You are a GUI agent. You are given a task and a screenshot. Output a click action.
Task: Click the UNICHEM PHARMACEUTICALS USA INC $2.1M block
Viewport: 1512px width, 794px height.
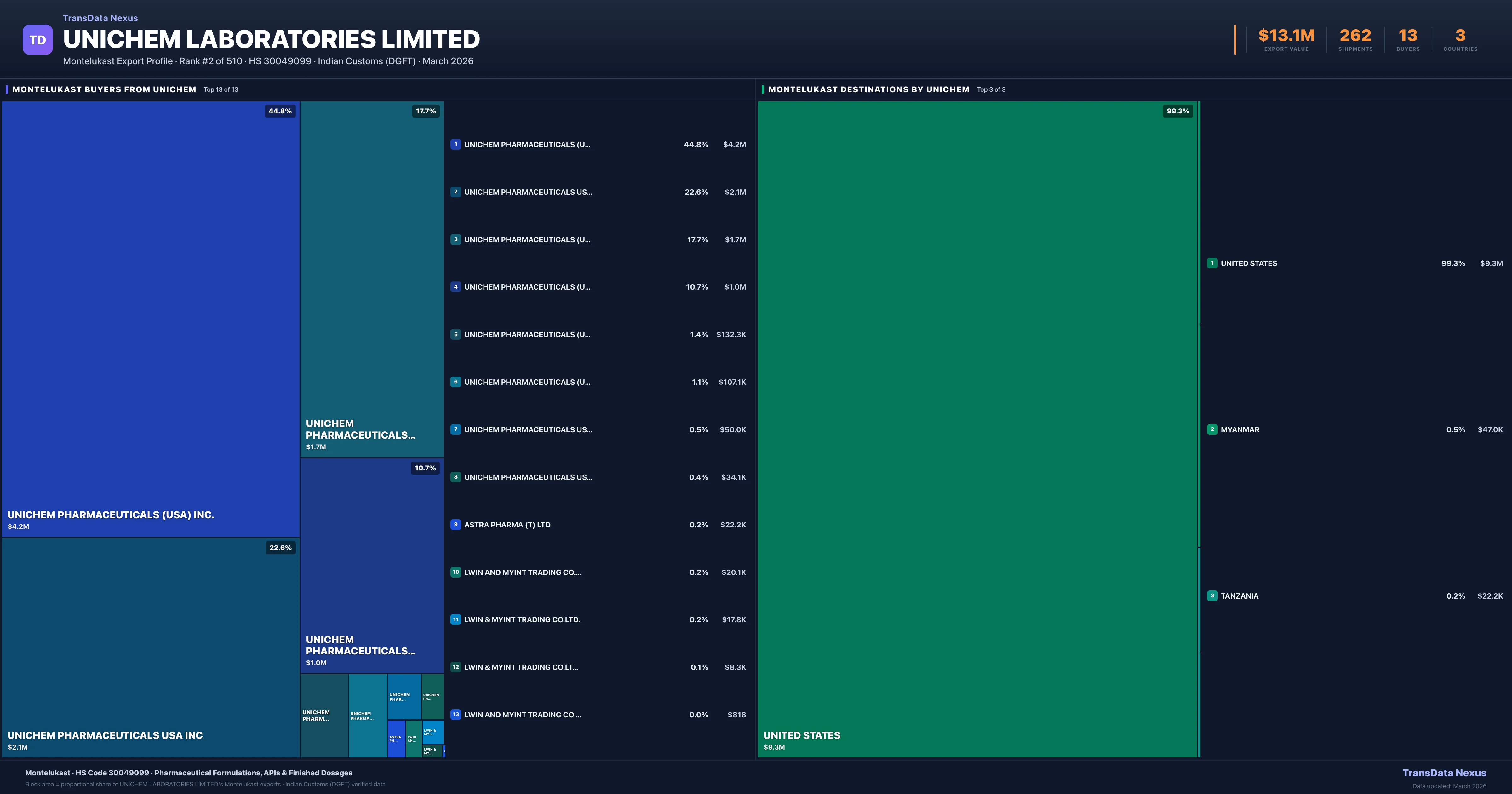point(150,646)
